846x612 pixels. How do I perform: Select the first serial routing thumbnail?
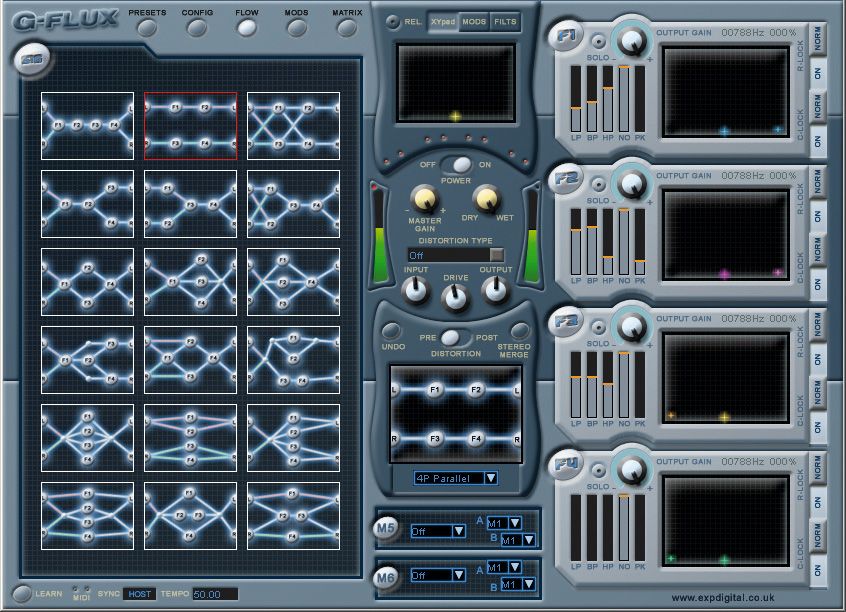click(87, 126)
